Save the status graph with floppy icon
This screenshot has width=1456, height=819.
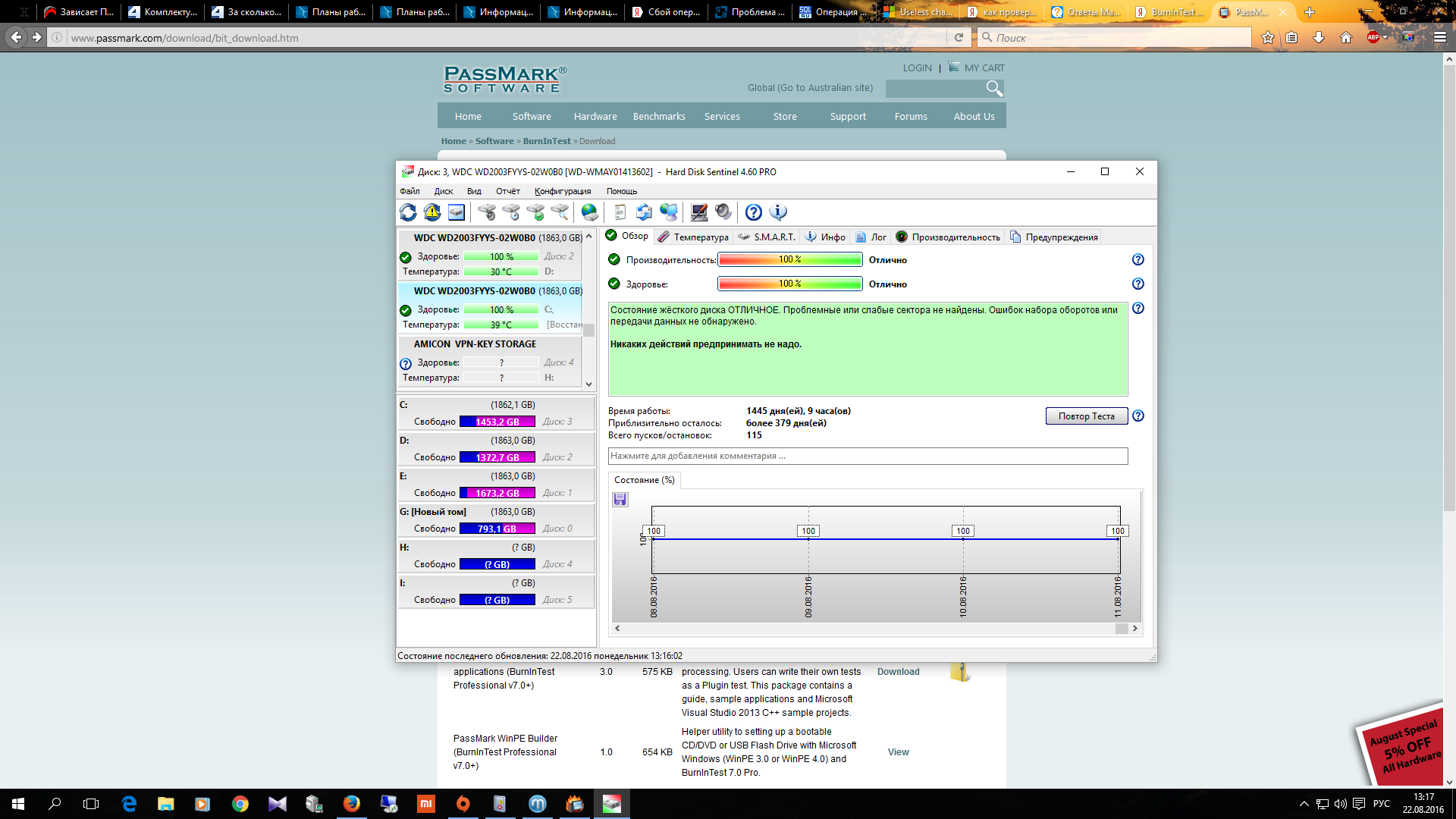pyautogui.click(x=620, y=499)
